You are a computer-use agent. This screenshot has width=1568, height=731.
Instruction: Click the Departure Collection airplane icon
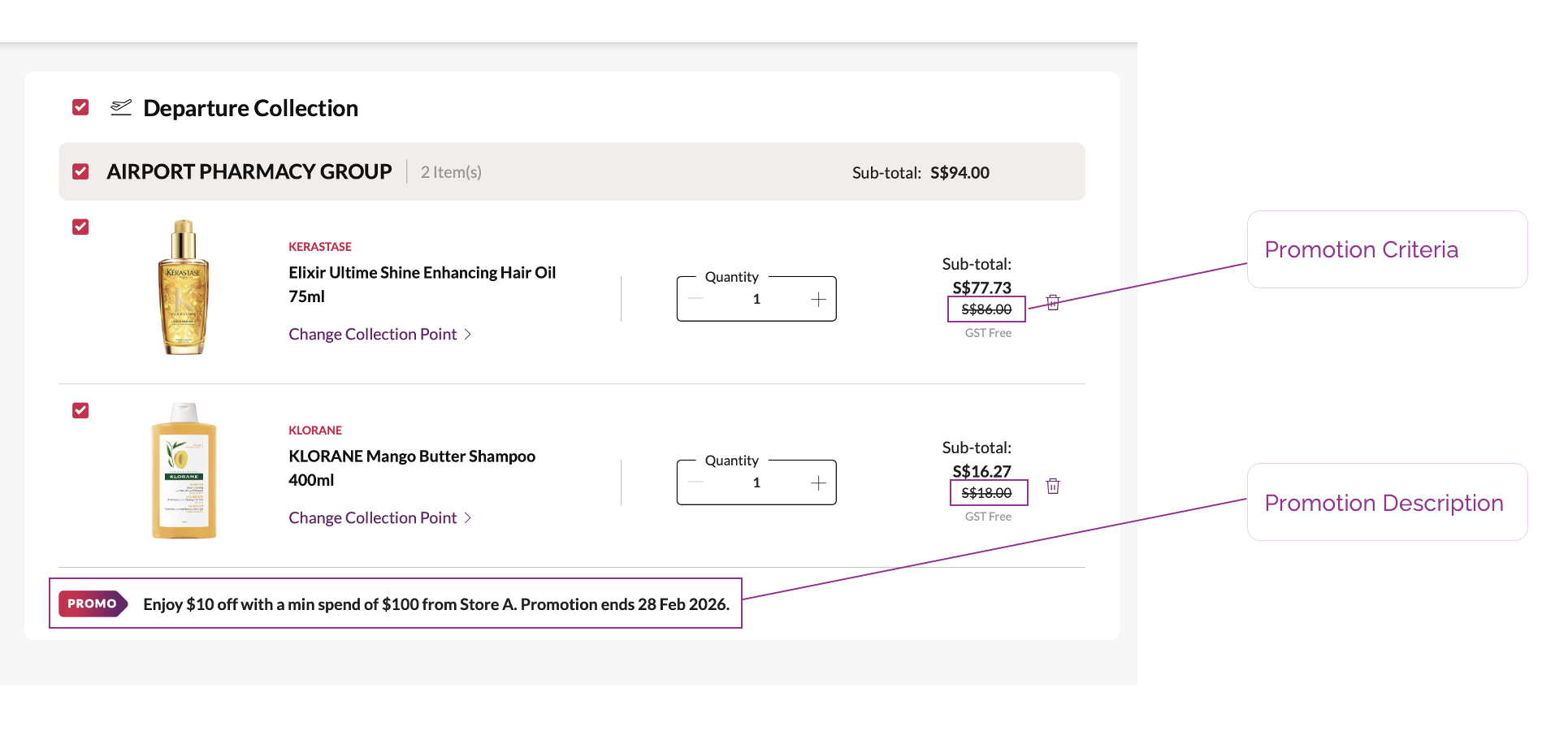point(121,107)
